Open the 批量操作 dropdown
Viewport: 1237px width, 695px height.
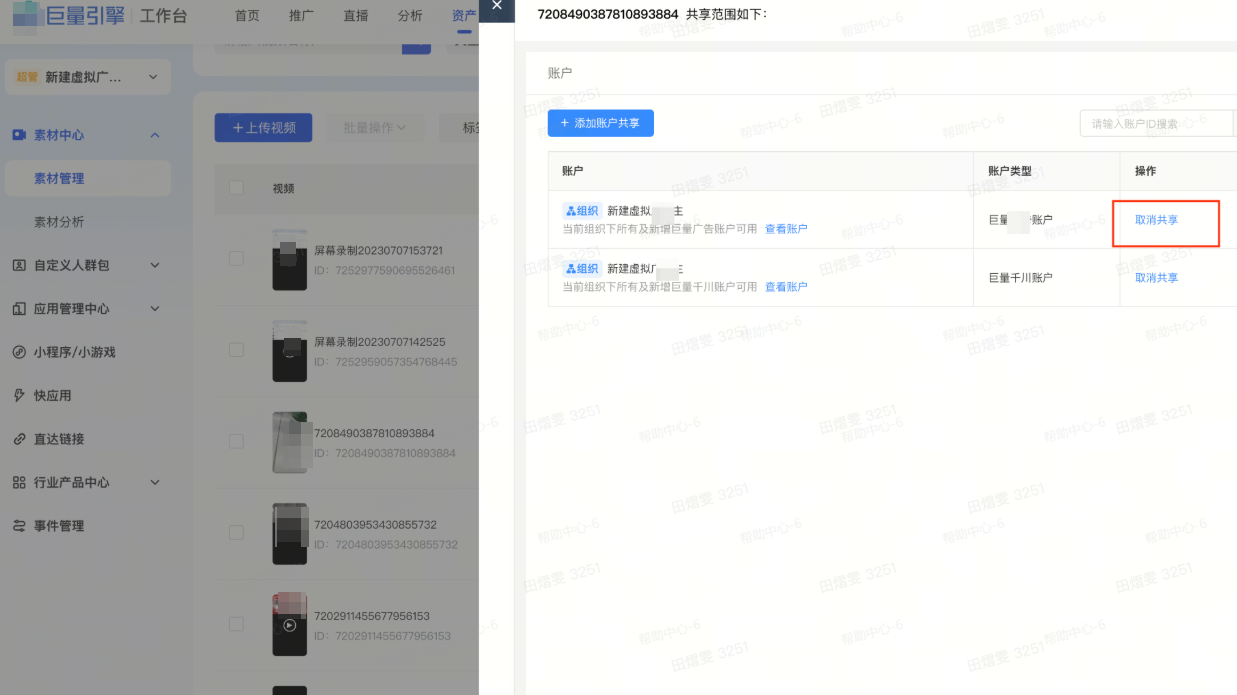click(x=375, y=128)
